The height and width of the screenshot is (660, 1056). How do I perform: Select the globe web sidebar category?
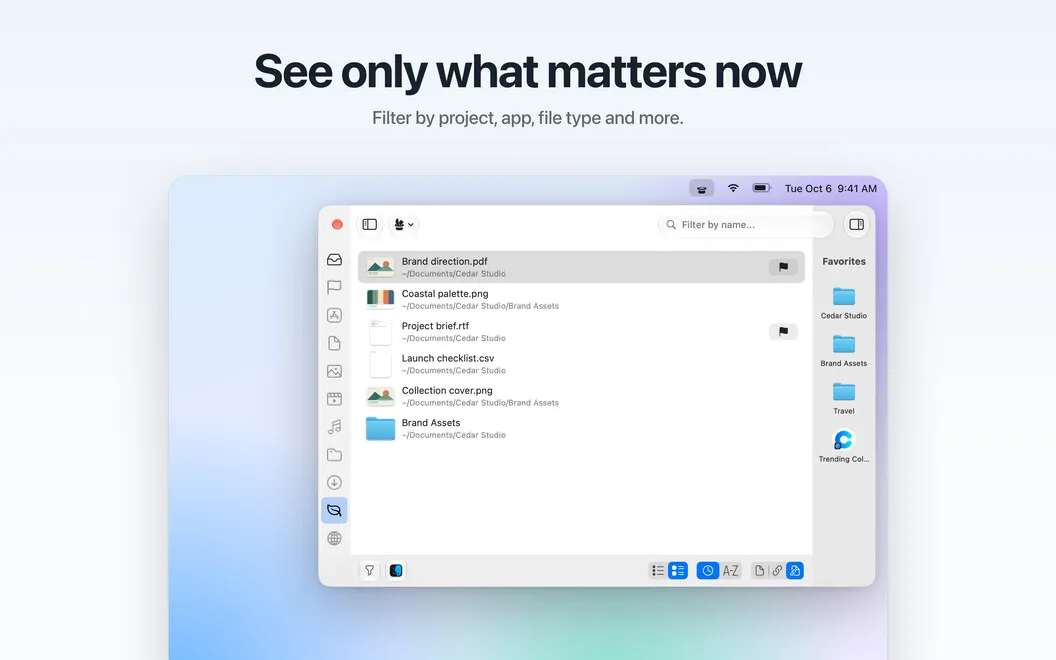334,538
